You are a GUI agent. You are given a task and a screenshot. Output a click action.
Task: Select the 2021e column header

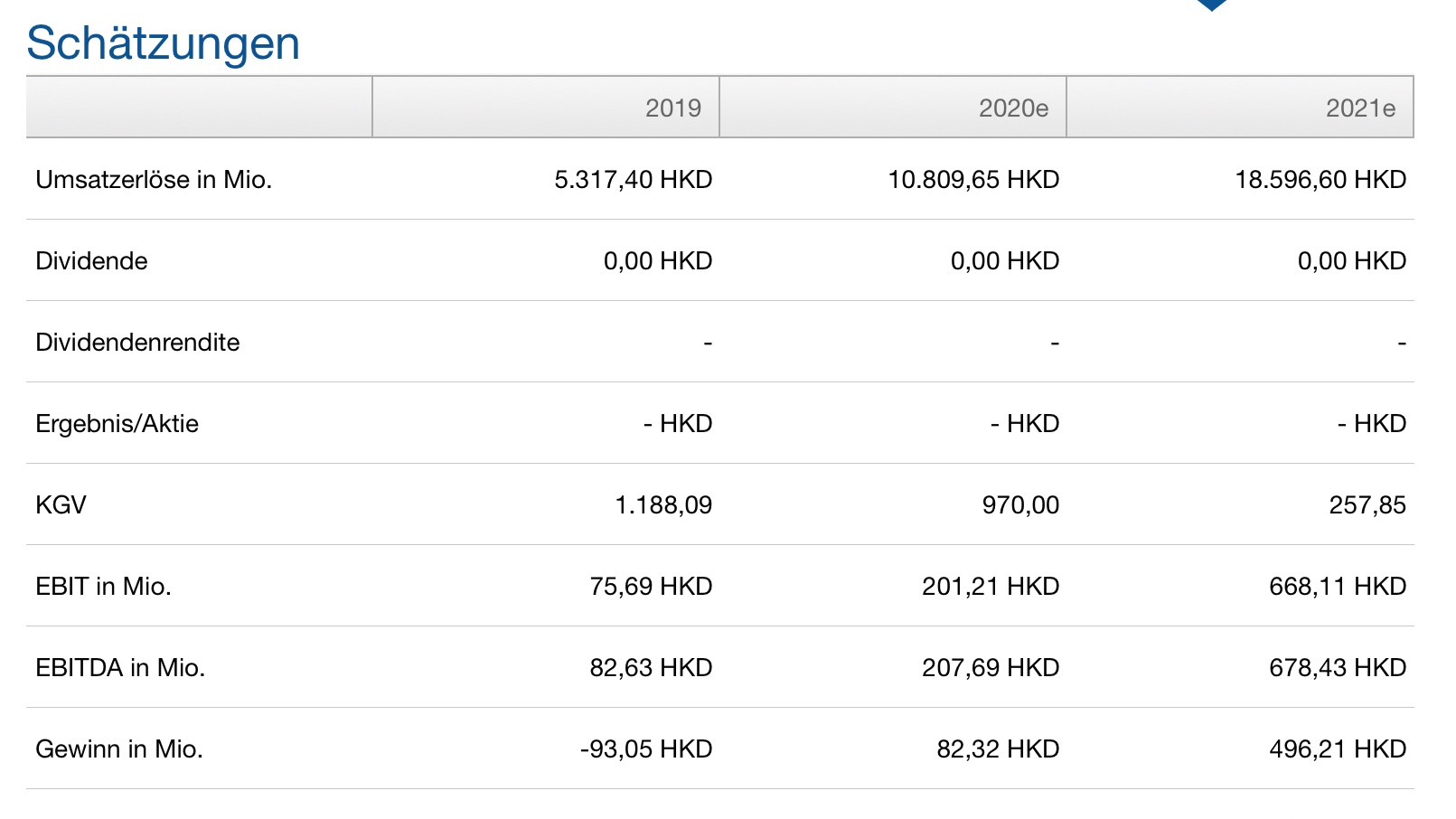click(1360, 108)
